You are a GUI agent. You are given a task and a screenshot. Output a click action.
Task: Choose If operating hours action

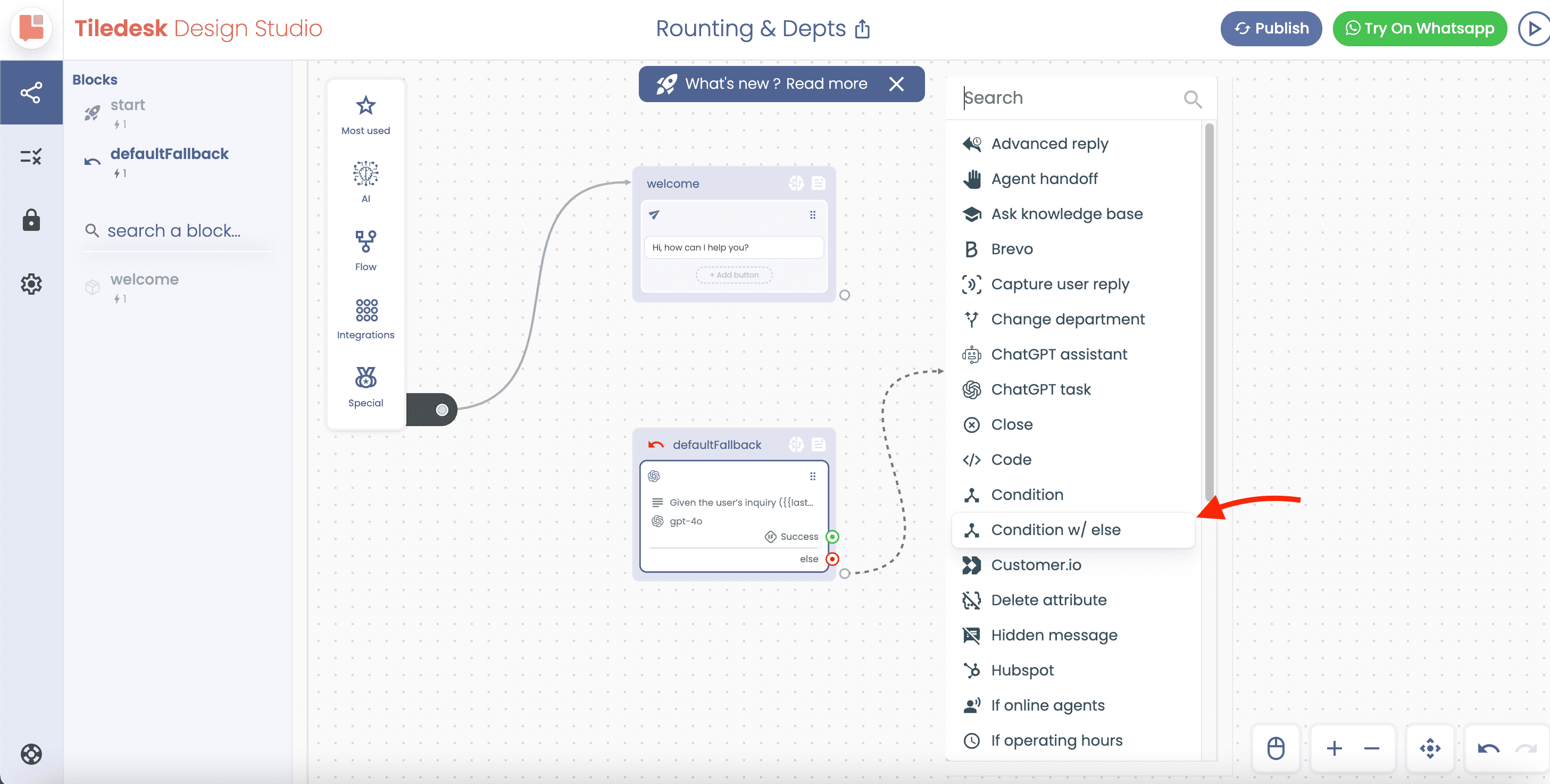[x=1073, y=740]
